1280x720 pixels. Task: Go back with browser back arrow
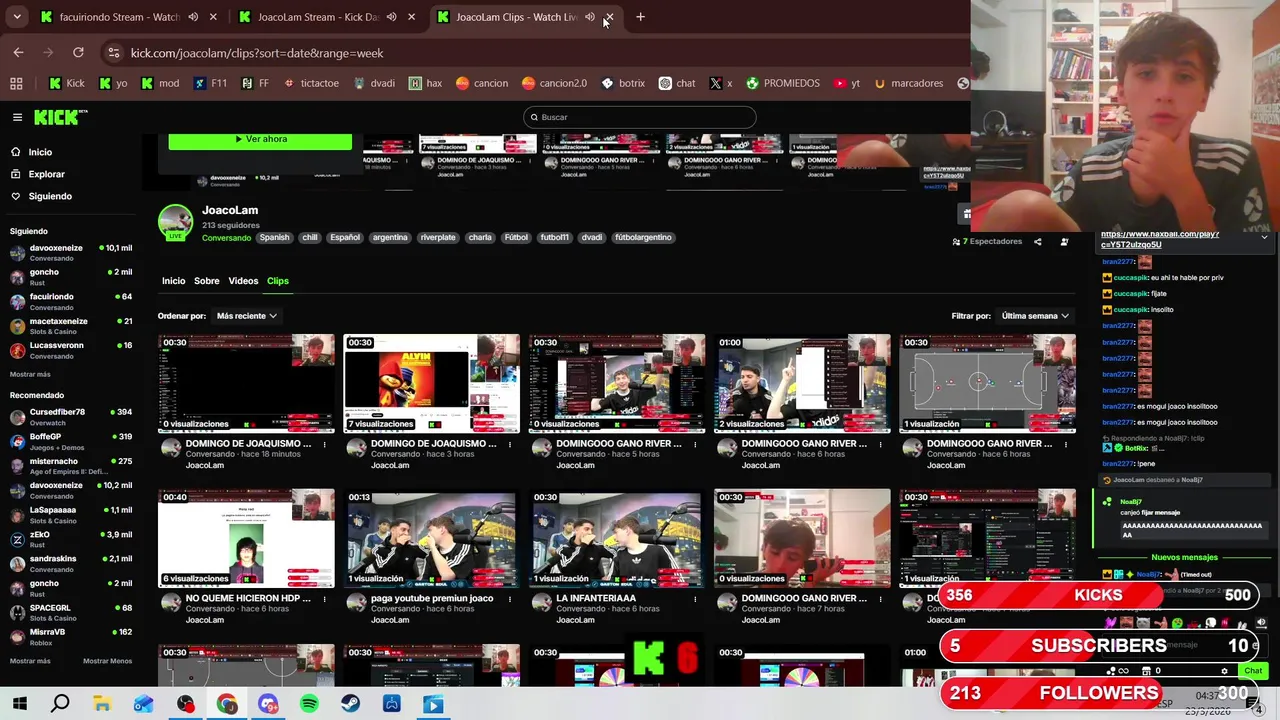[18, 53]
